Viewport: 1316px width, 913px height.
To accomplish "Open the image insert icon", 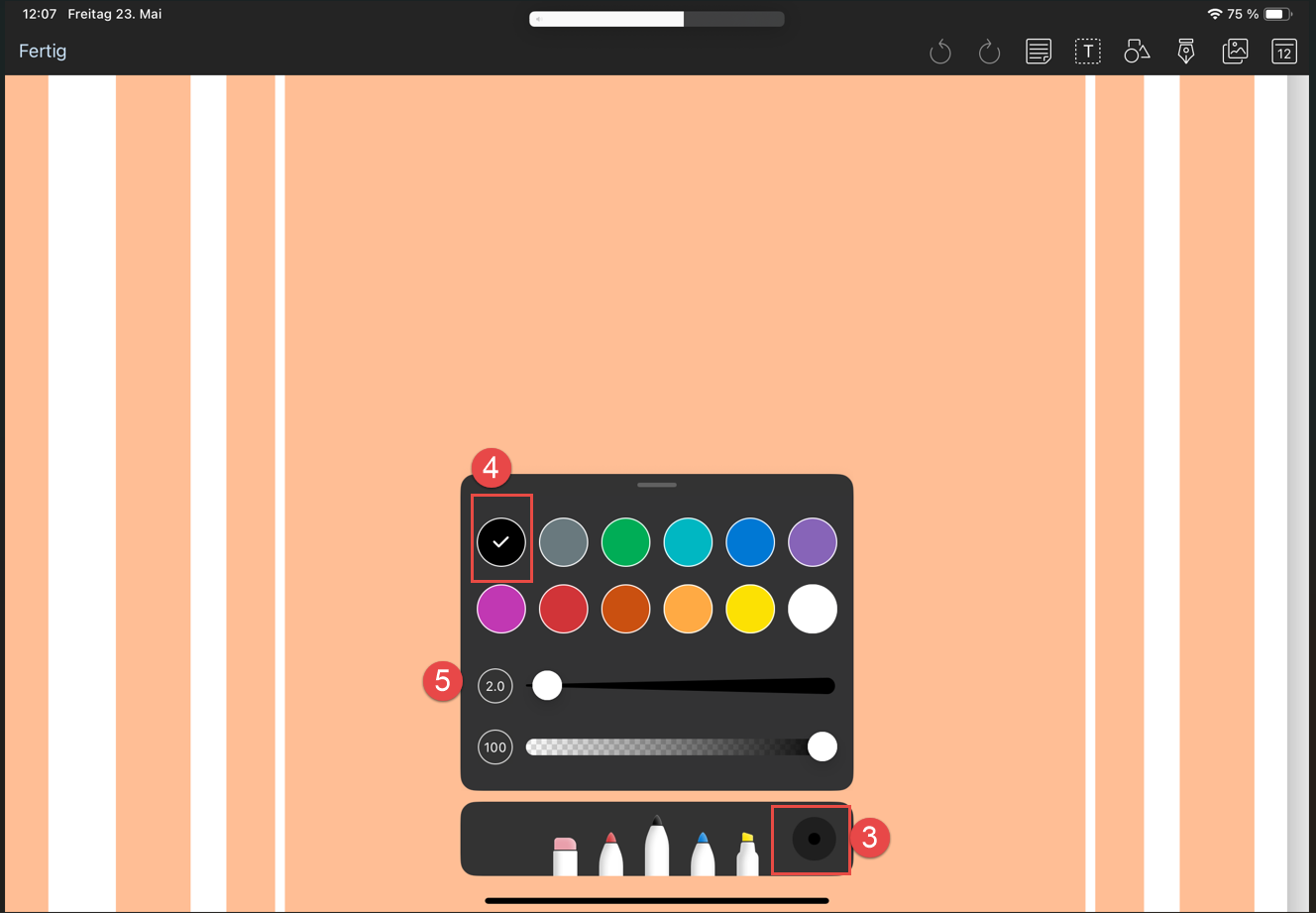I will click(1235, 52).
